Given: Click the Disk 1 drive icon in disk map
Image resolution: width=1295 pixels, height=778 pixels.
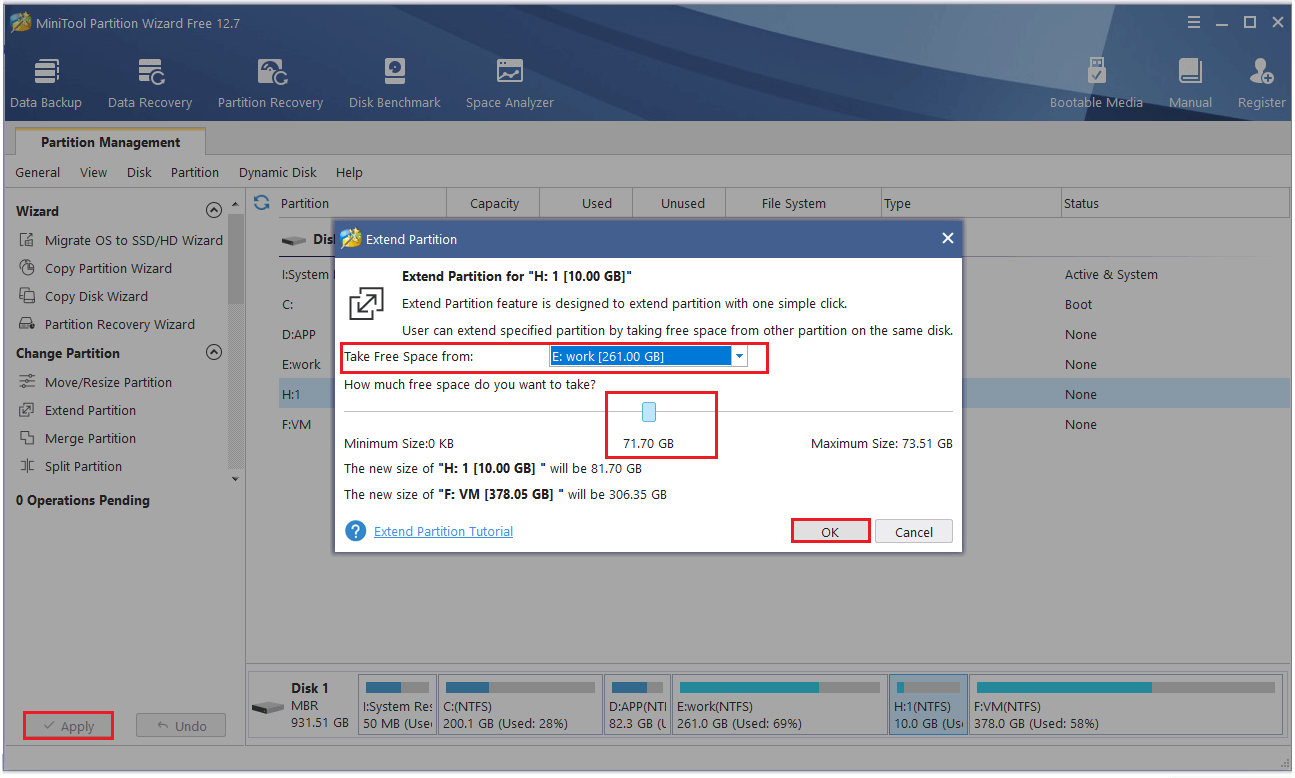Looking at the screenshot, I should [268, 706].
